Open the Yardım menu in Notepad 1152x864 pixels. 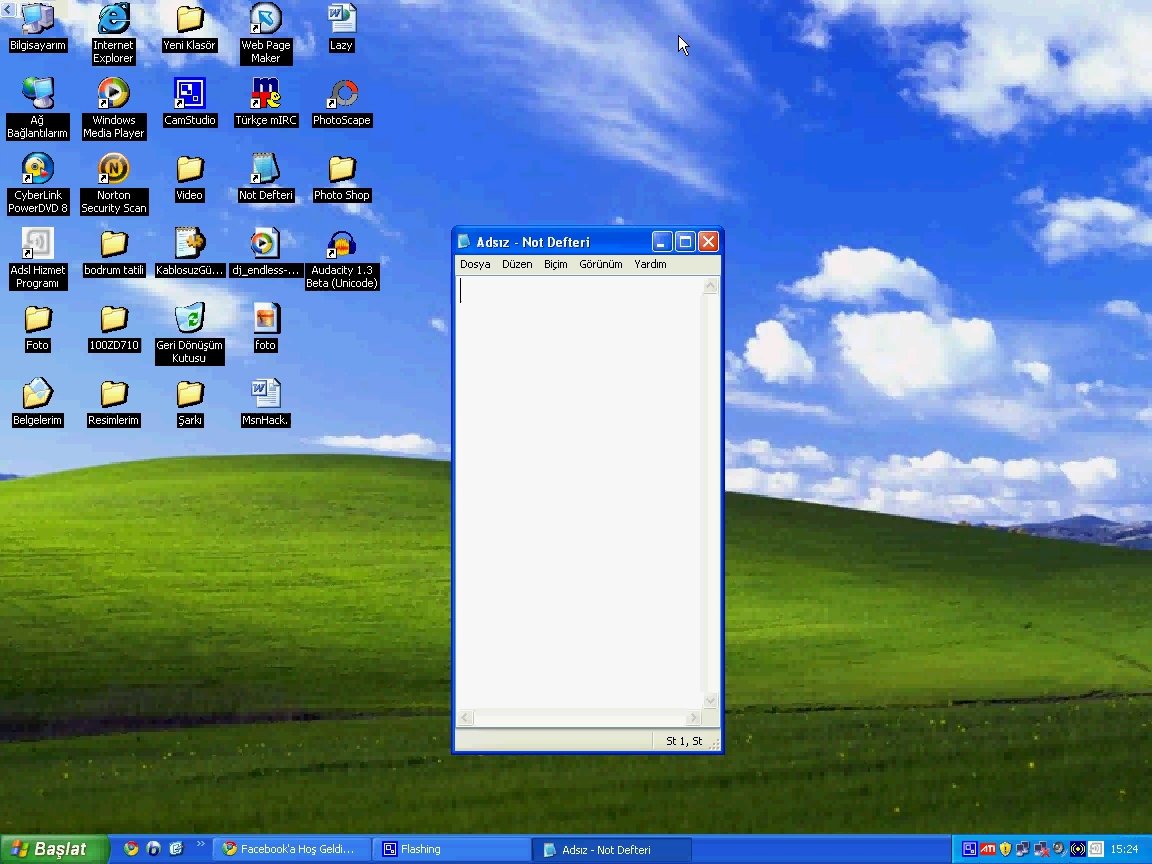coord(650,264)
